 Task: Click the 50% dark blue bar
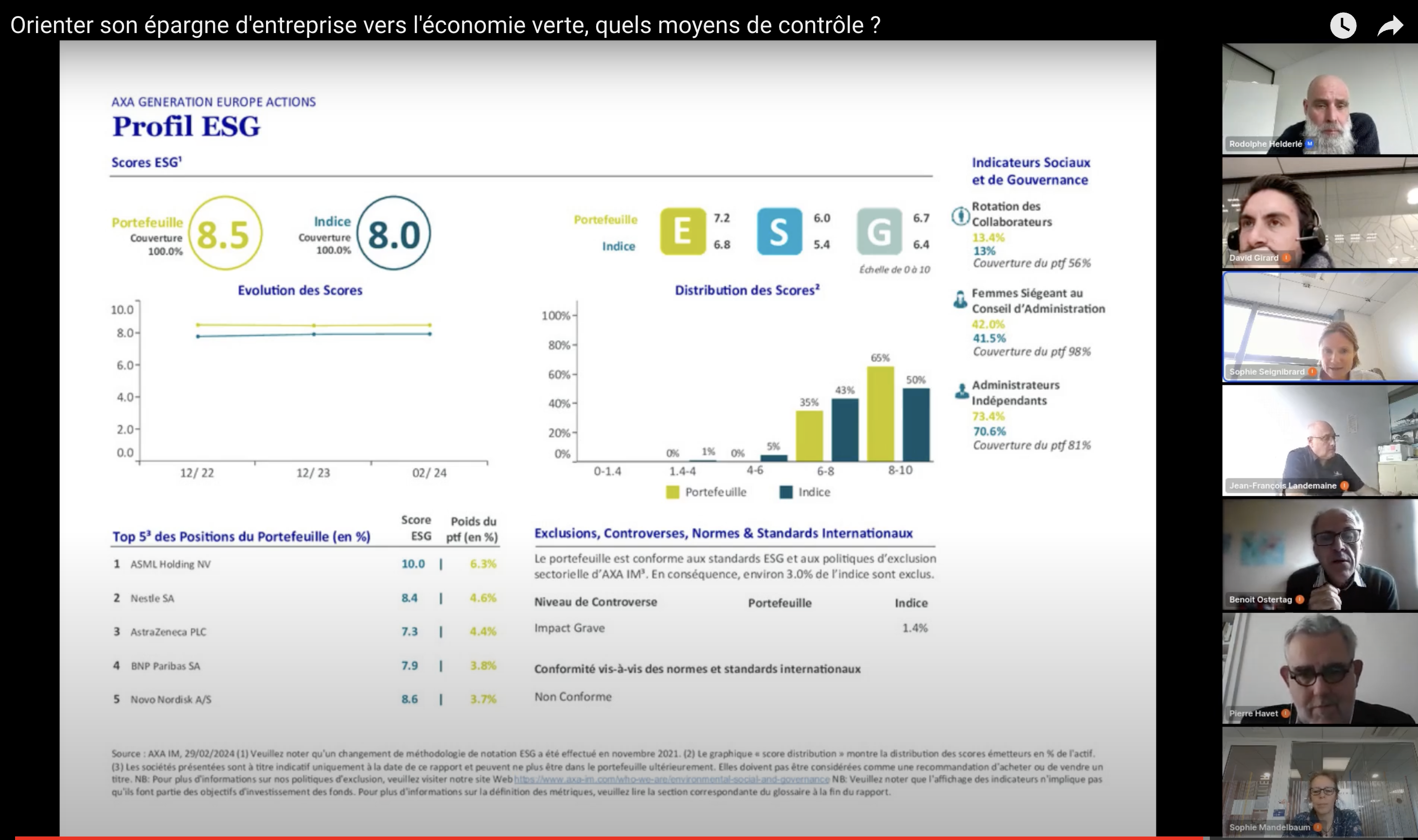click(x=916, y=424)
